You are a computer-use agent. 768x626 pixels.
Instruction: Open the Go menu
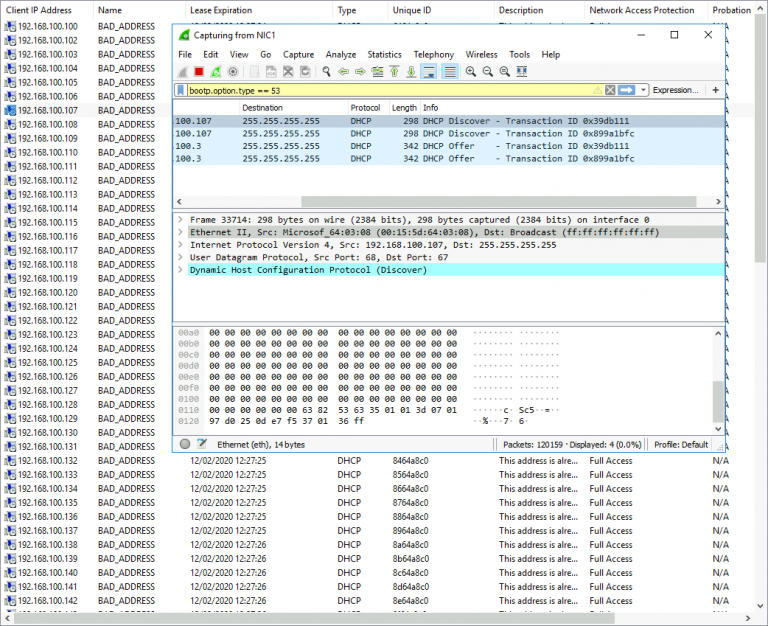point(265,54)
